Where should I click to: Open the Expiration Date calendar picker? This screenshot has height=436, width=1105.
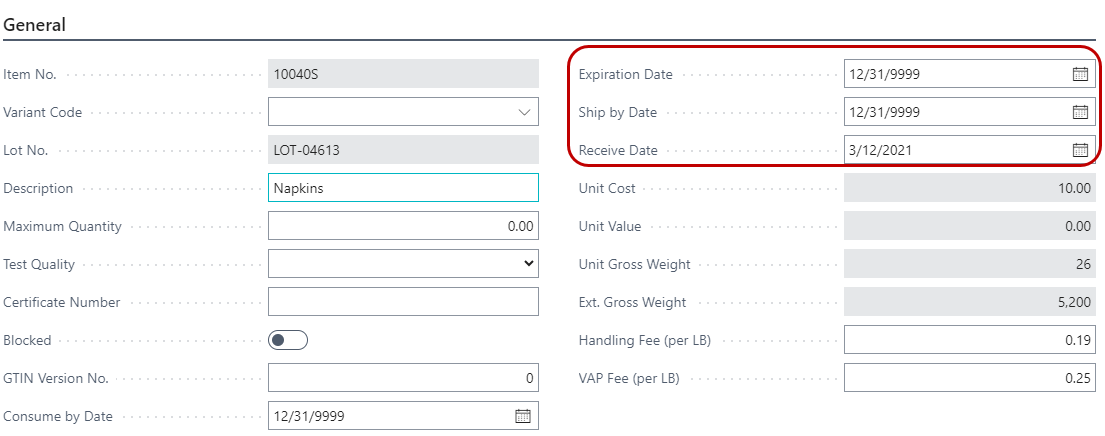tap(1080, 74)
